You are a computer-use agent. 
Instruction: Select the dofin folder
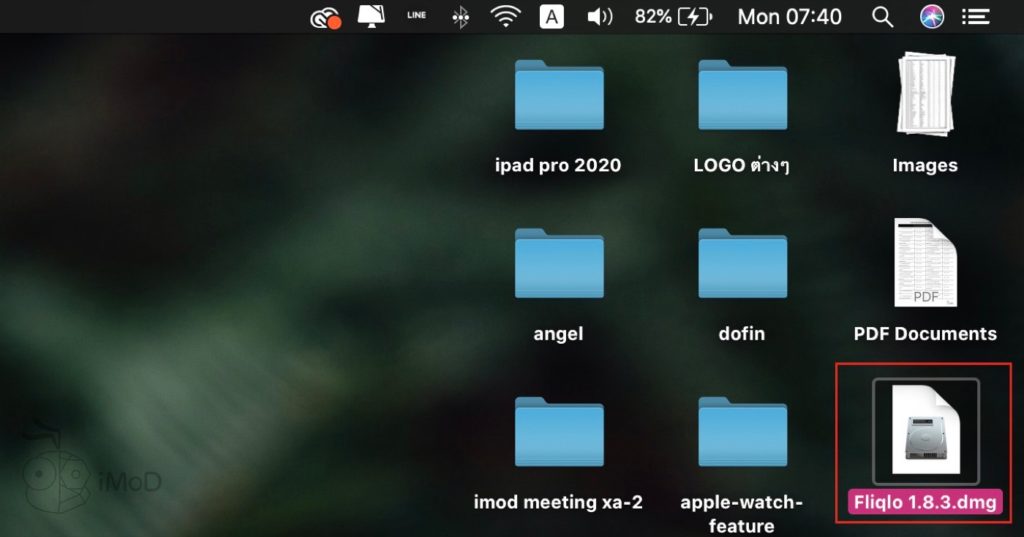[x=742, y=266]
